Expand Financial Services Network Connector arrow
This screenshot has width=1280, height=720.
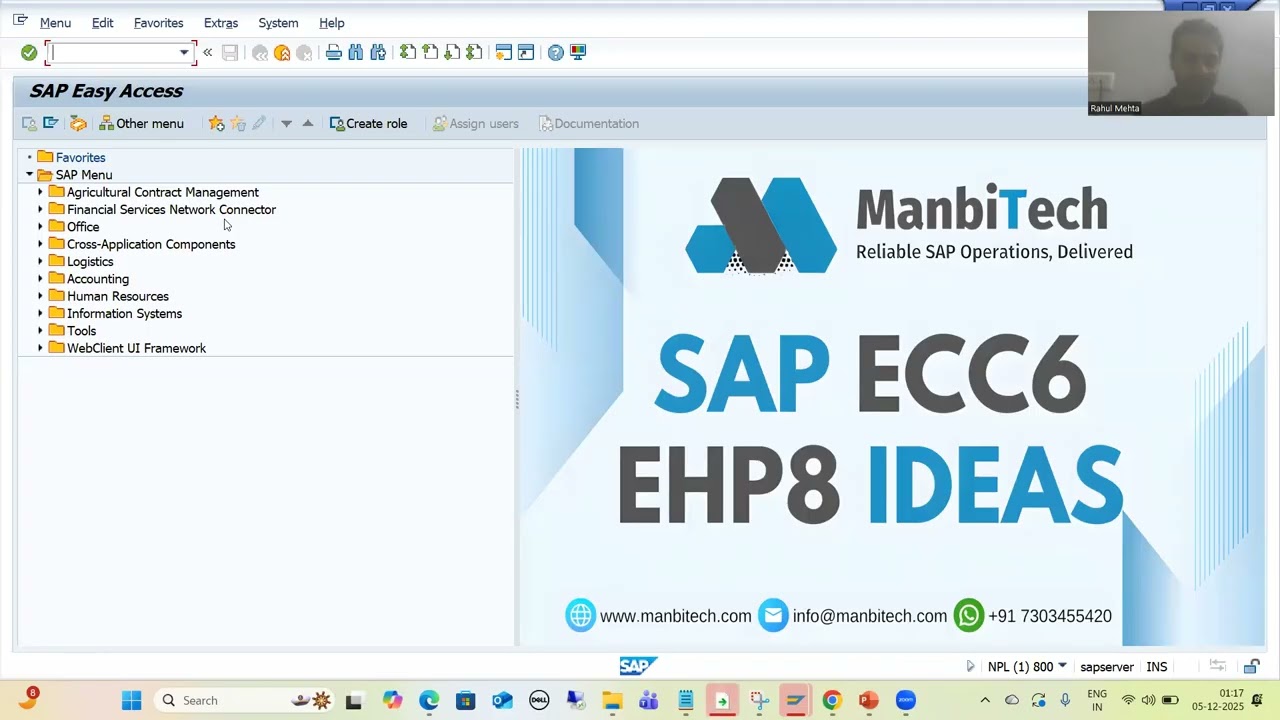[41, 210]
